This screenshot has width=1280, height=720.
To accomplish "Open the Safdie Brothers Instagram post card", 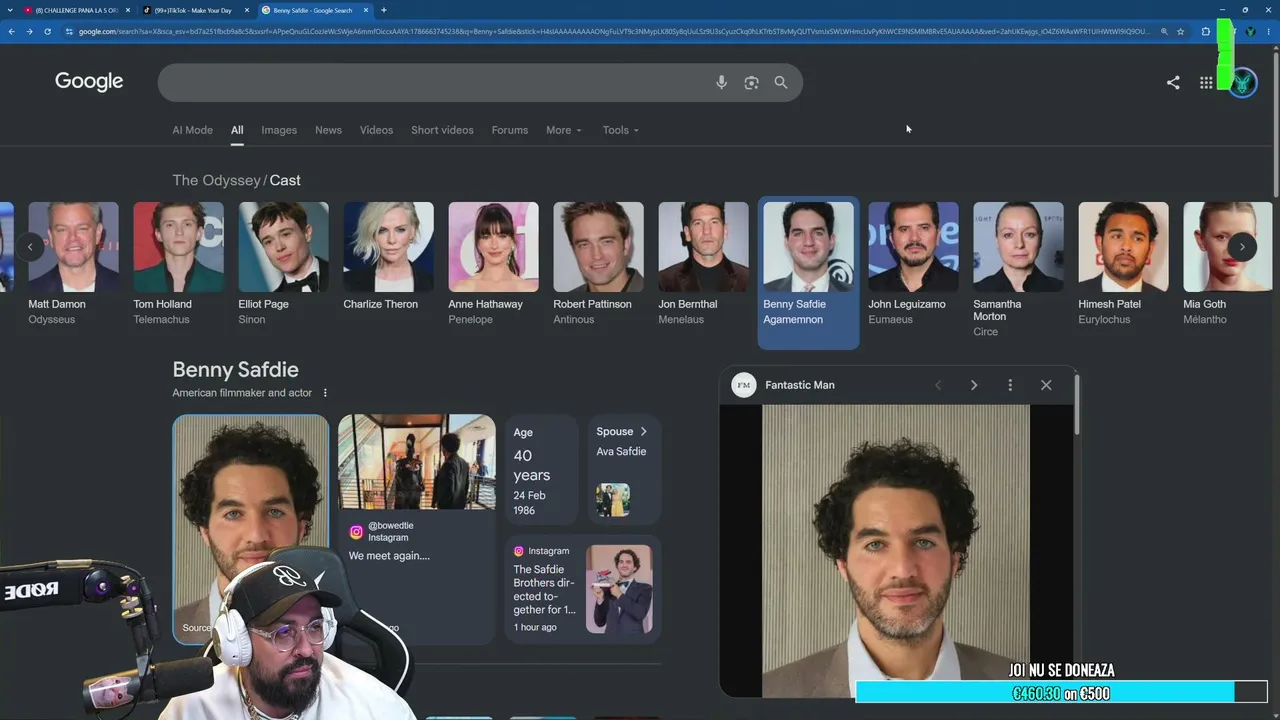I will (582, 590).
